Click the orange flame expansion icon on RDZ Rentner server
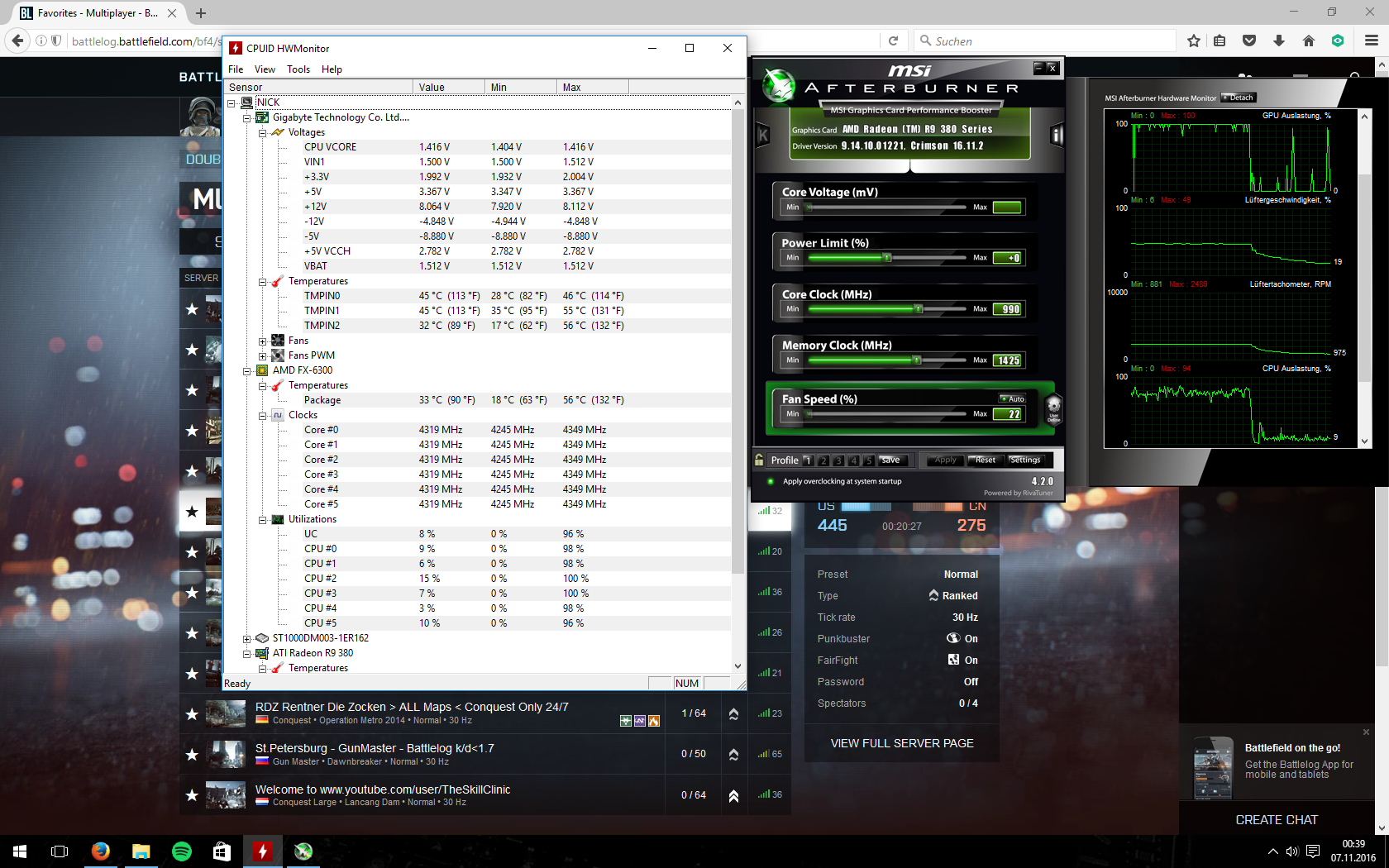The image size is (1389, 868). [x=654, y=721]
